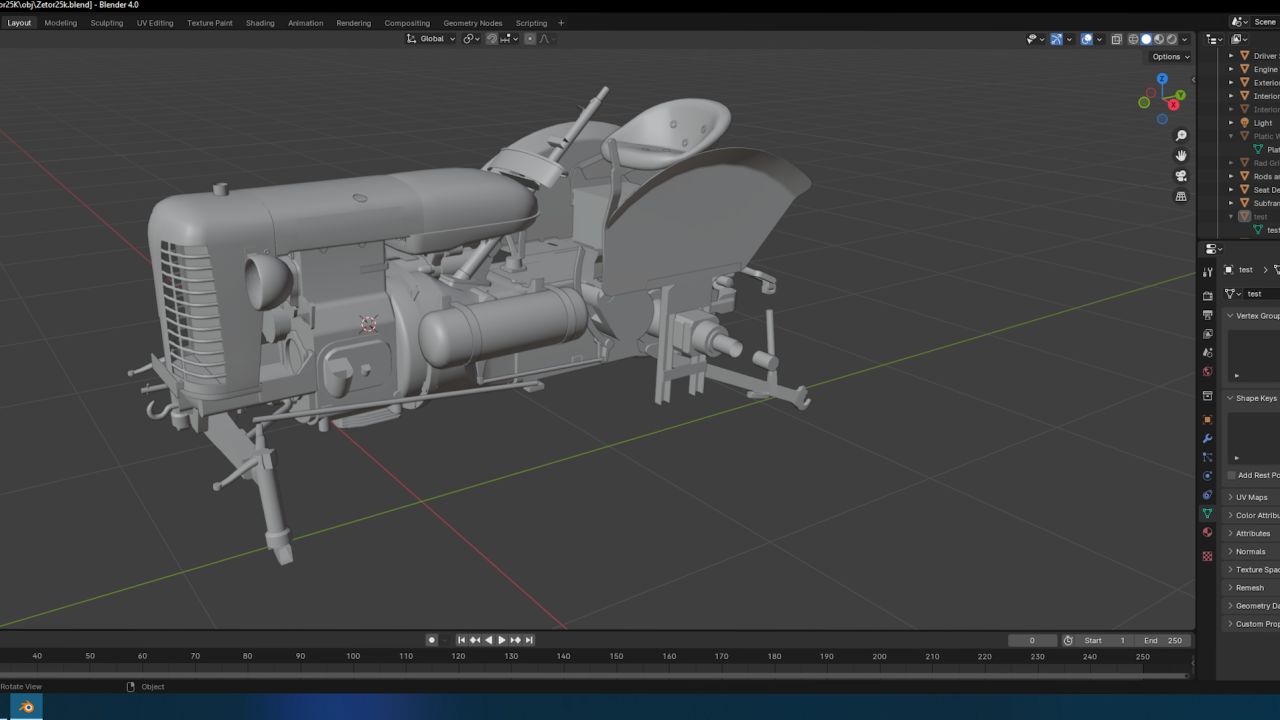Open the World properties tab (red globe)
This screenshot has height=720, width=1280.
coord(1208,372)
